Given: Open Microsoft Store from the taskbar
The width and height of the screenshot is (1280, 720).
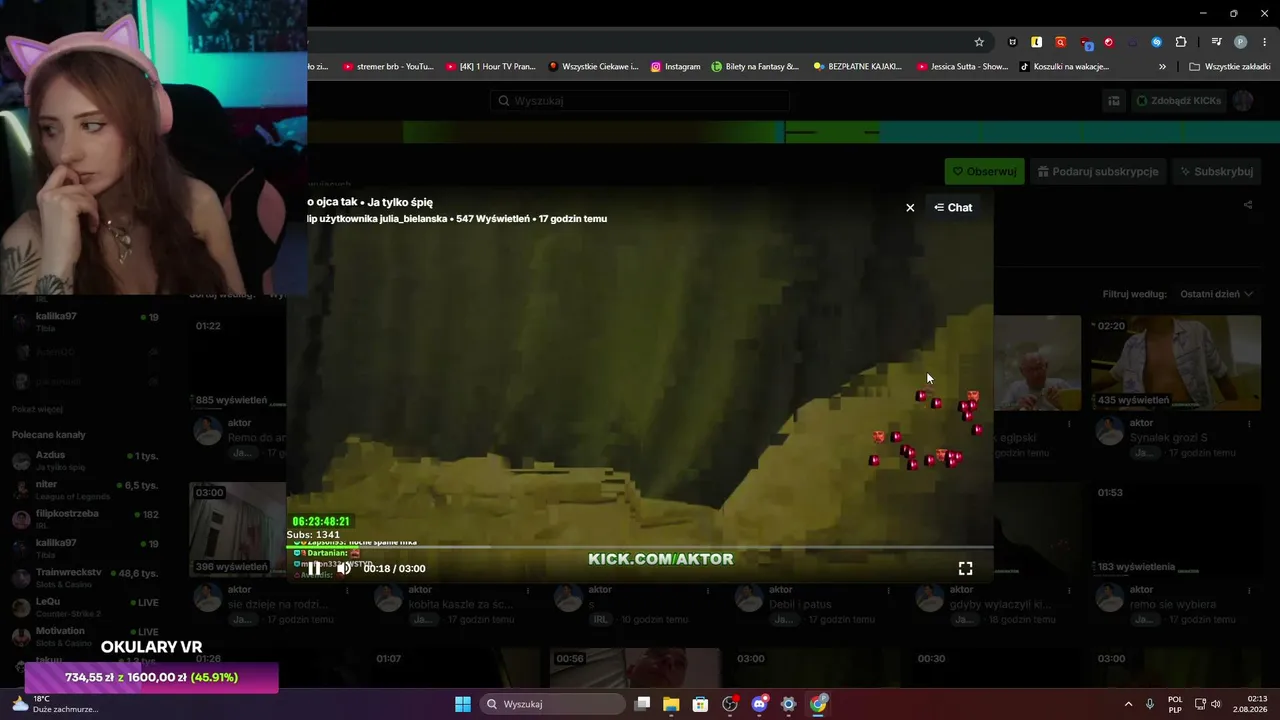Looking at the screenshot, I should 700,704.
